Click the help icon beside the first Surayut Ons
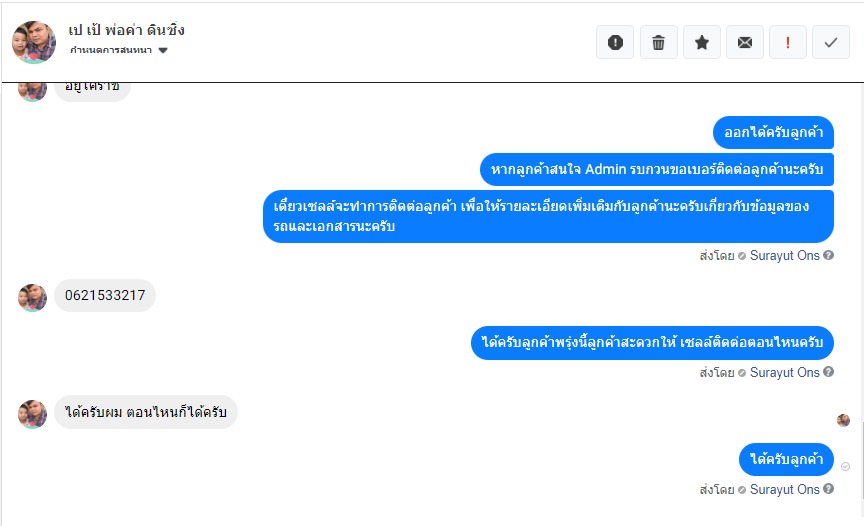 829,256
